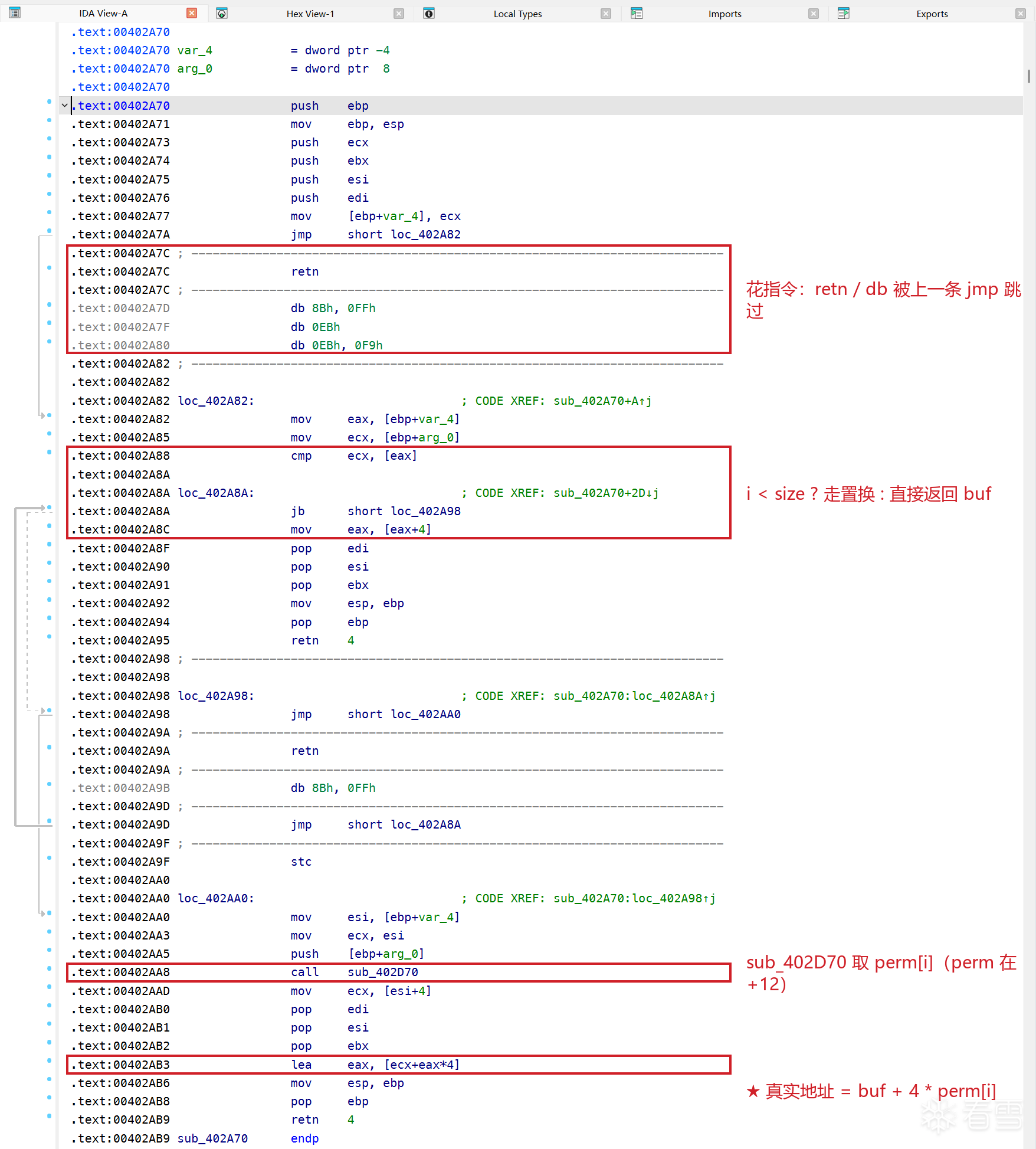1036x1149 pixels.
Task: Switch to the Imports tab
Action: tap(724, 14)
